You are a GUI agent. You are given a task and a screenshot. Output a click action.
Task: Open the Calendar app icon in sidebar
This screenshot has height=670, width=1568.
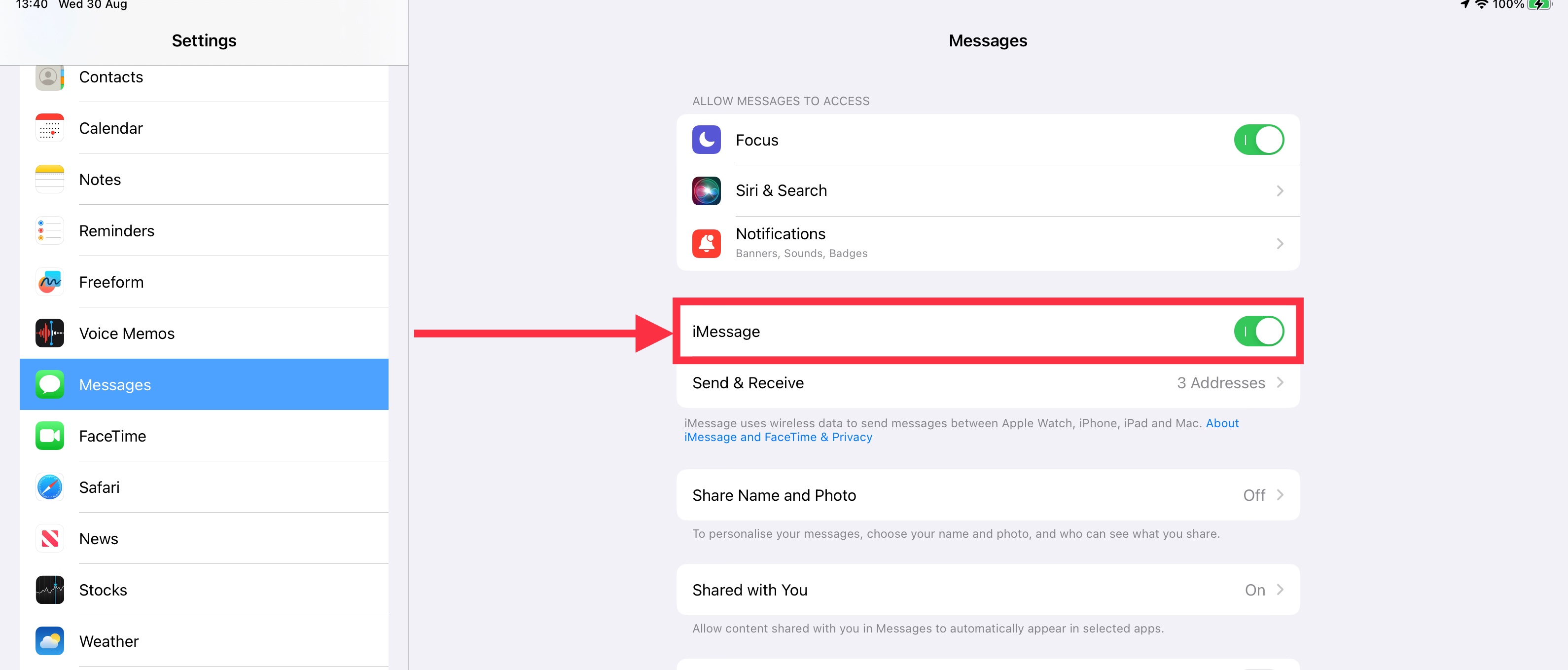(x=49, y=128)
